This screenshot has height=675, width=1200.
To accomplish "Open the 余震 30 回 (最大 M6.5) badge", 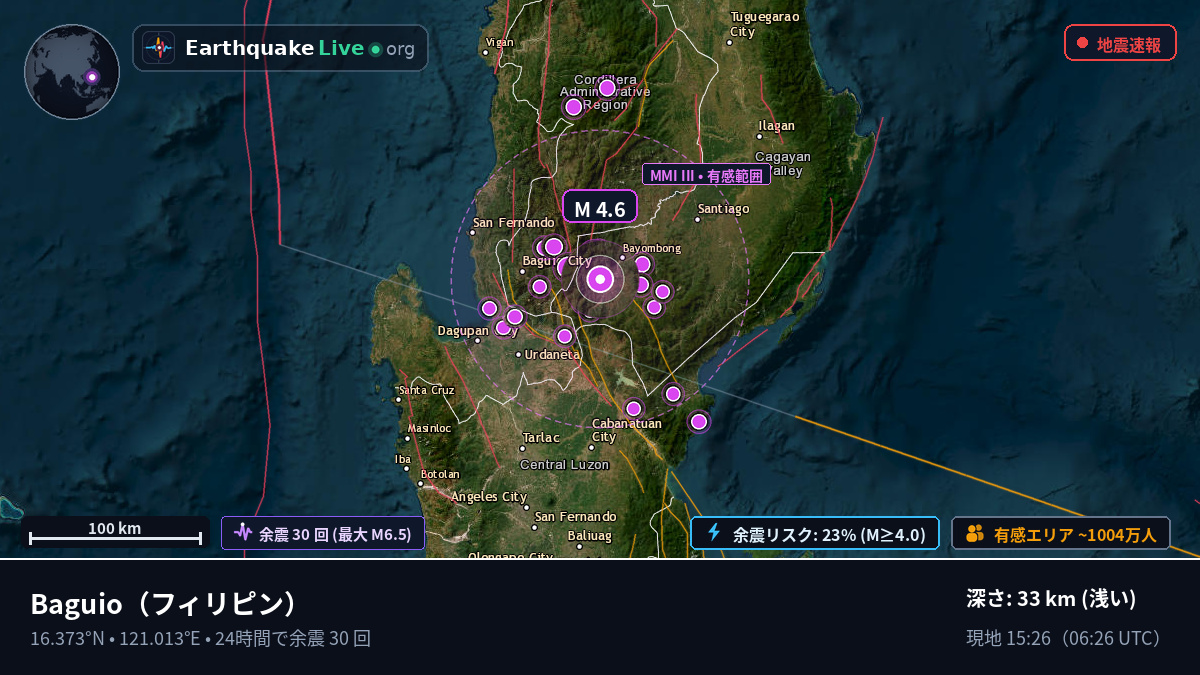I will coord(323,533).
